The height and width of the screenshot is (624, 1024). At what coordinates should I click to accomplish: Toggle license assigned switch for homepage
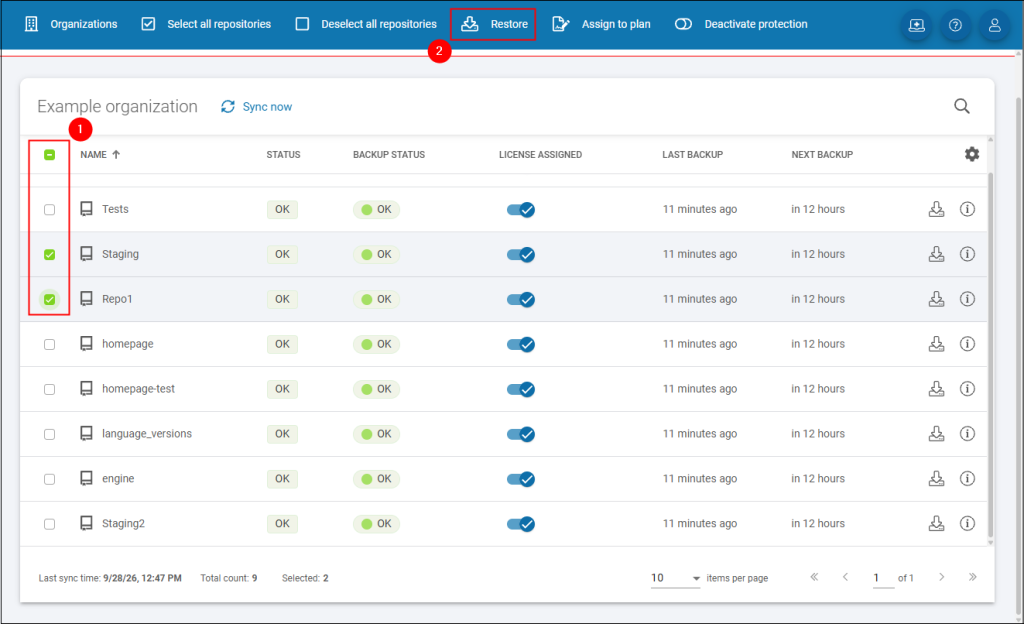(520, 344)
